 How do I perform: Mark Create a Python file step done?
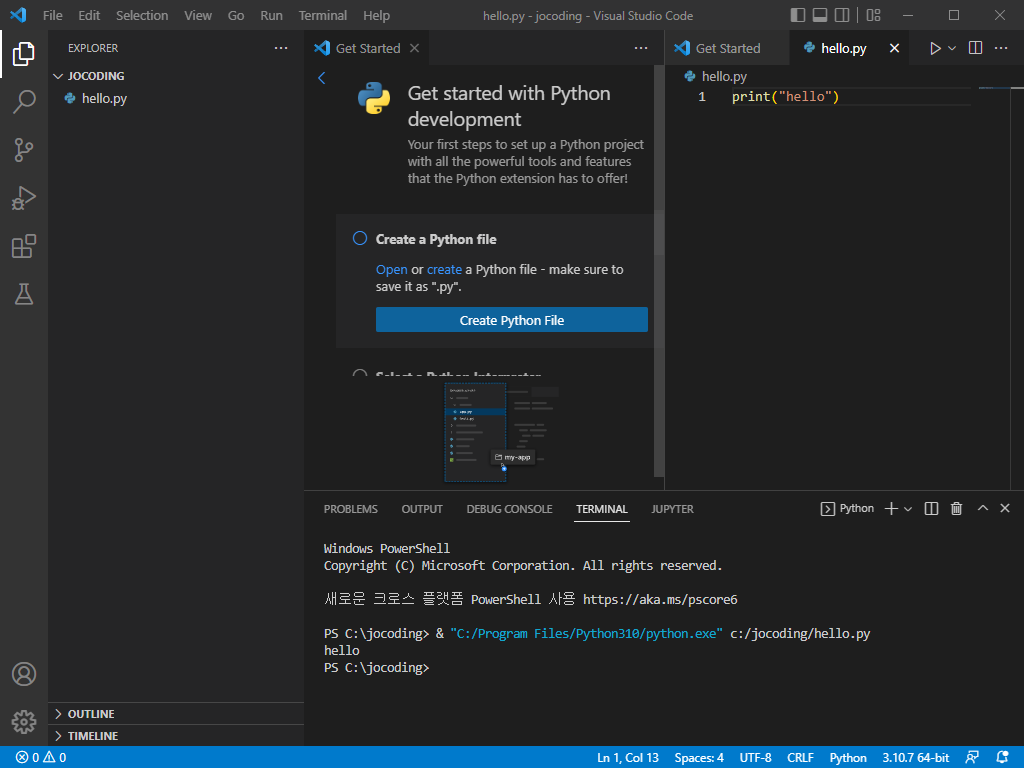tap(359, 238)
